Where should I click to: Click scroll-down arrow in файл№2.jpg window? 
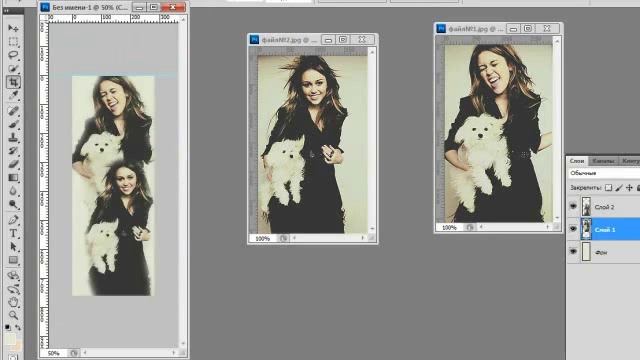[372, 229]
